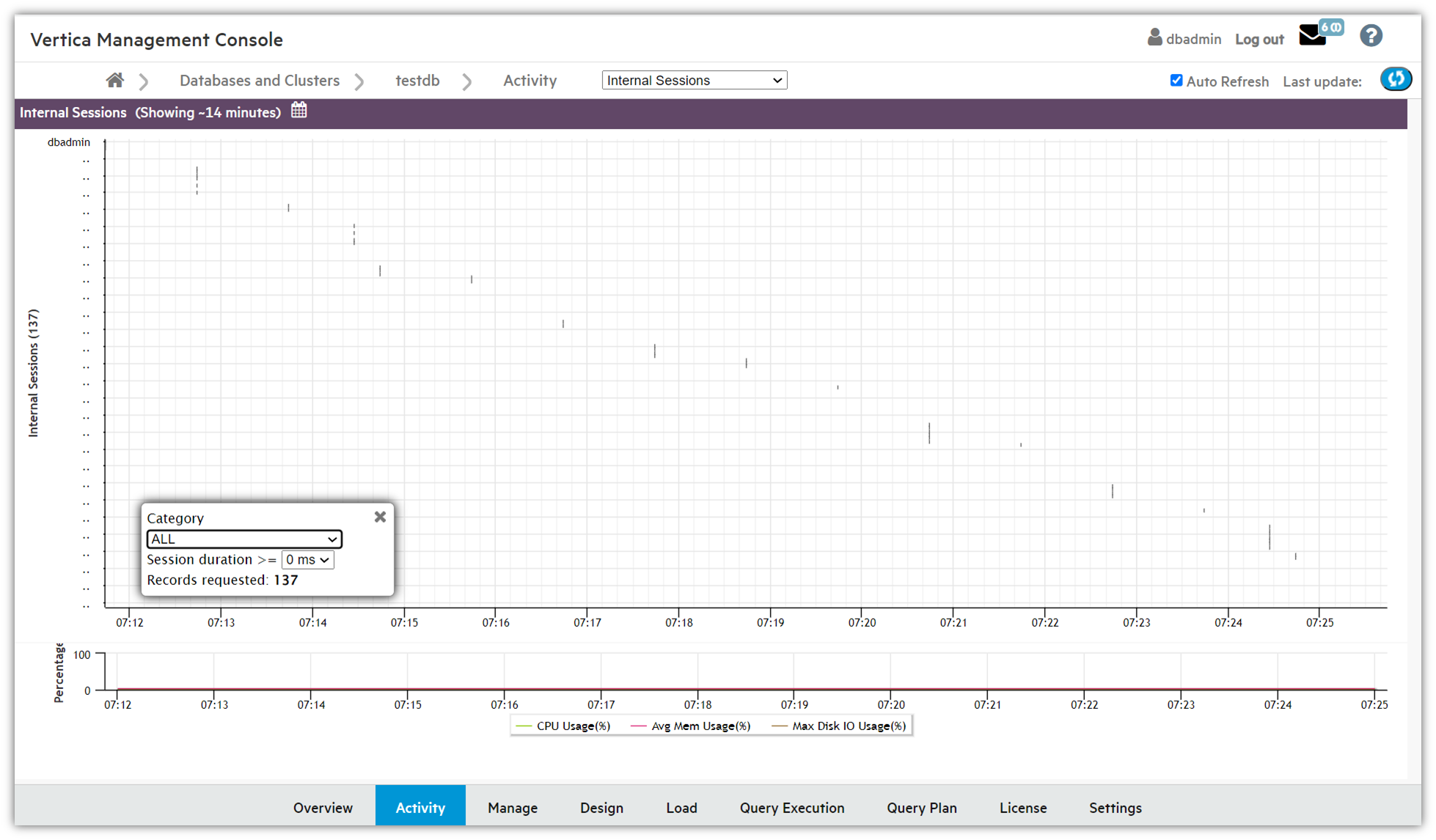Open Session duration 0 ms dropdown
Viewport: 1436px width, 840px height.
click(307, 559)
